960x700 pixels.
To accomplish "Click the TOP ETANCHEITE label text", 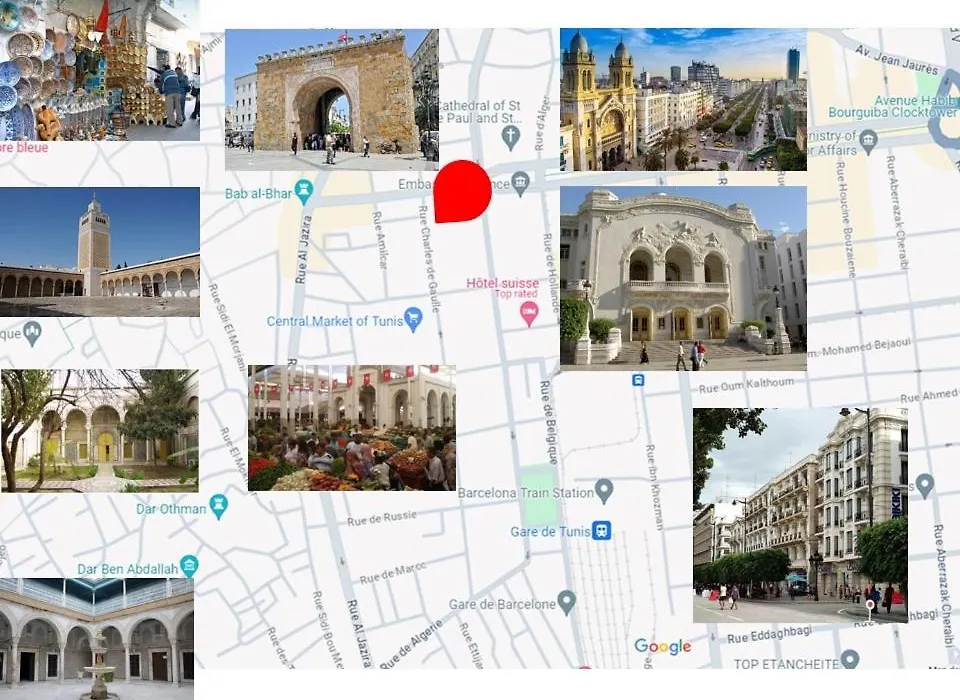I will [786, 664].
